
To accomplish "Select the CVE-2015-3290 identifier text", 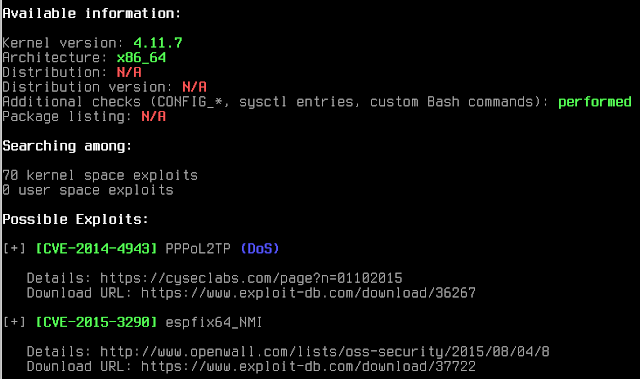I will pyautogui.click(x=96, y=322).
